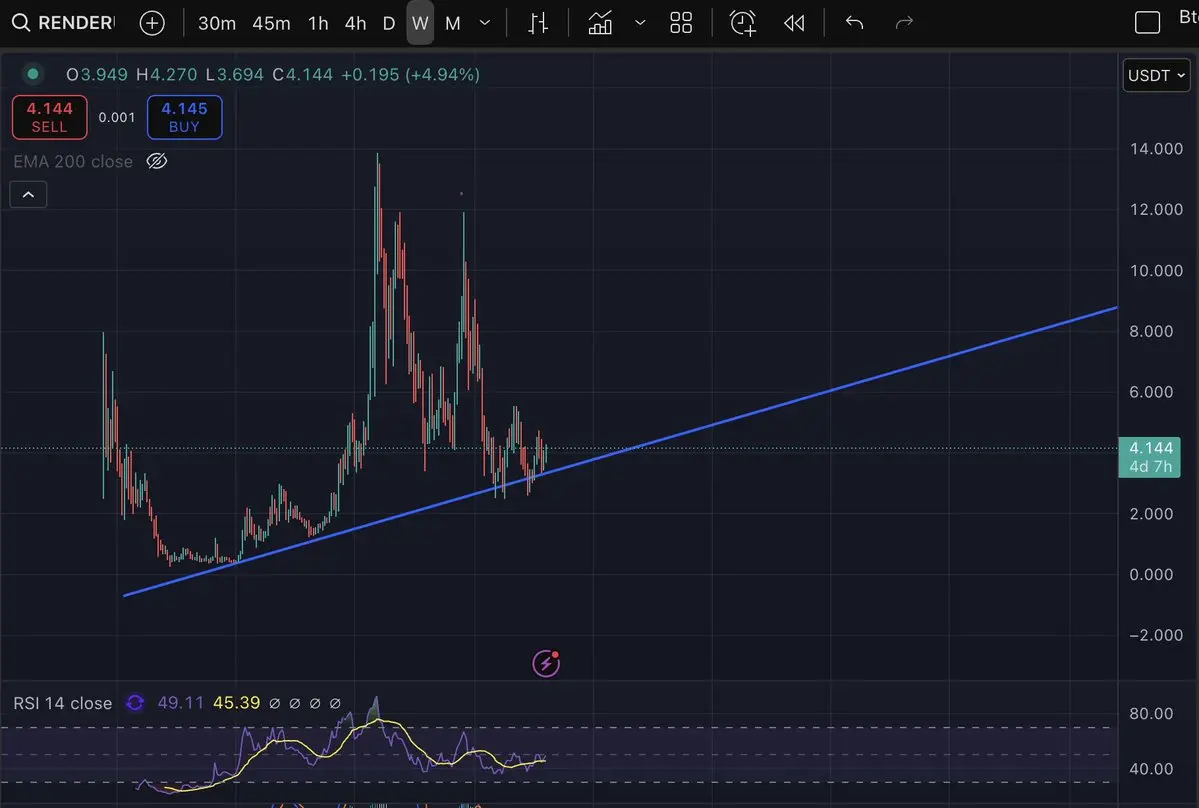The width and height of the screenshot is (1199, 808).
Task: Open the lightning bolt event marker
Action: [546, 663]
